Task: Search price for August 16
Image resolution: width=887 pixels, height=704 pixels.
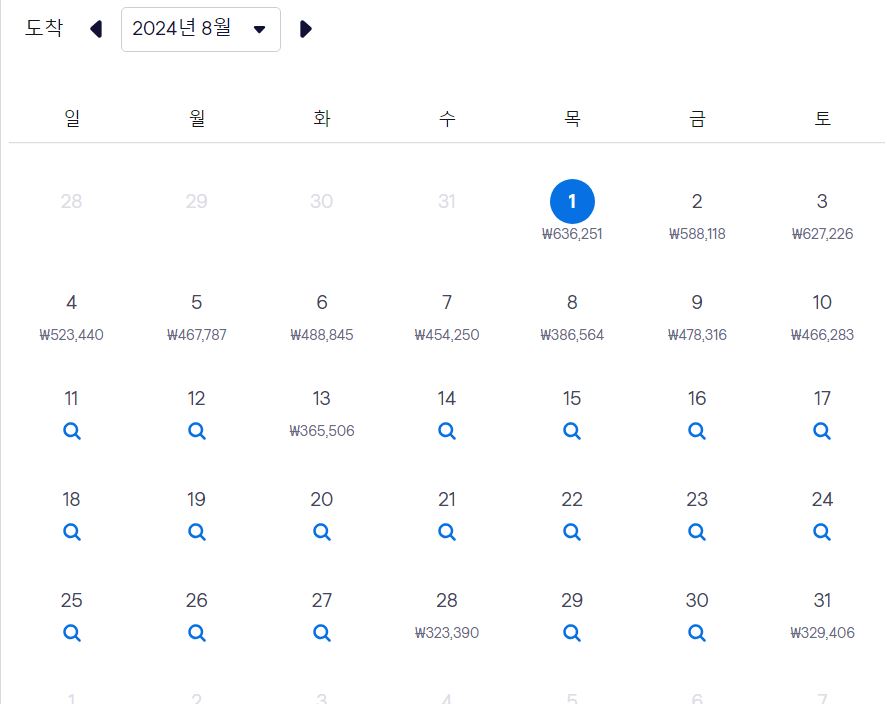Action: tap(697, 431)
